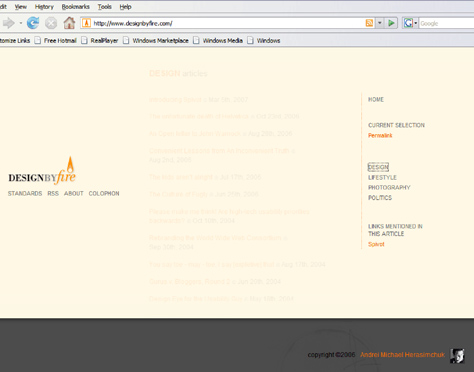474x372 pixels.
Task: Click the green Go arrow button
Action: (x=391, y=23)
